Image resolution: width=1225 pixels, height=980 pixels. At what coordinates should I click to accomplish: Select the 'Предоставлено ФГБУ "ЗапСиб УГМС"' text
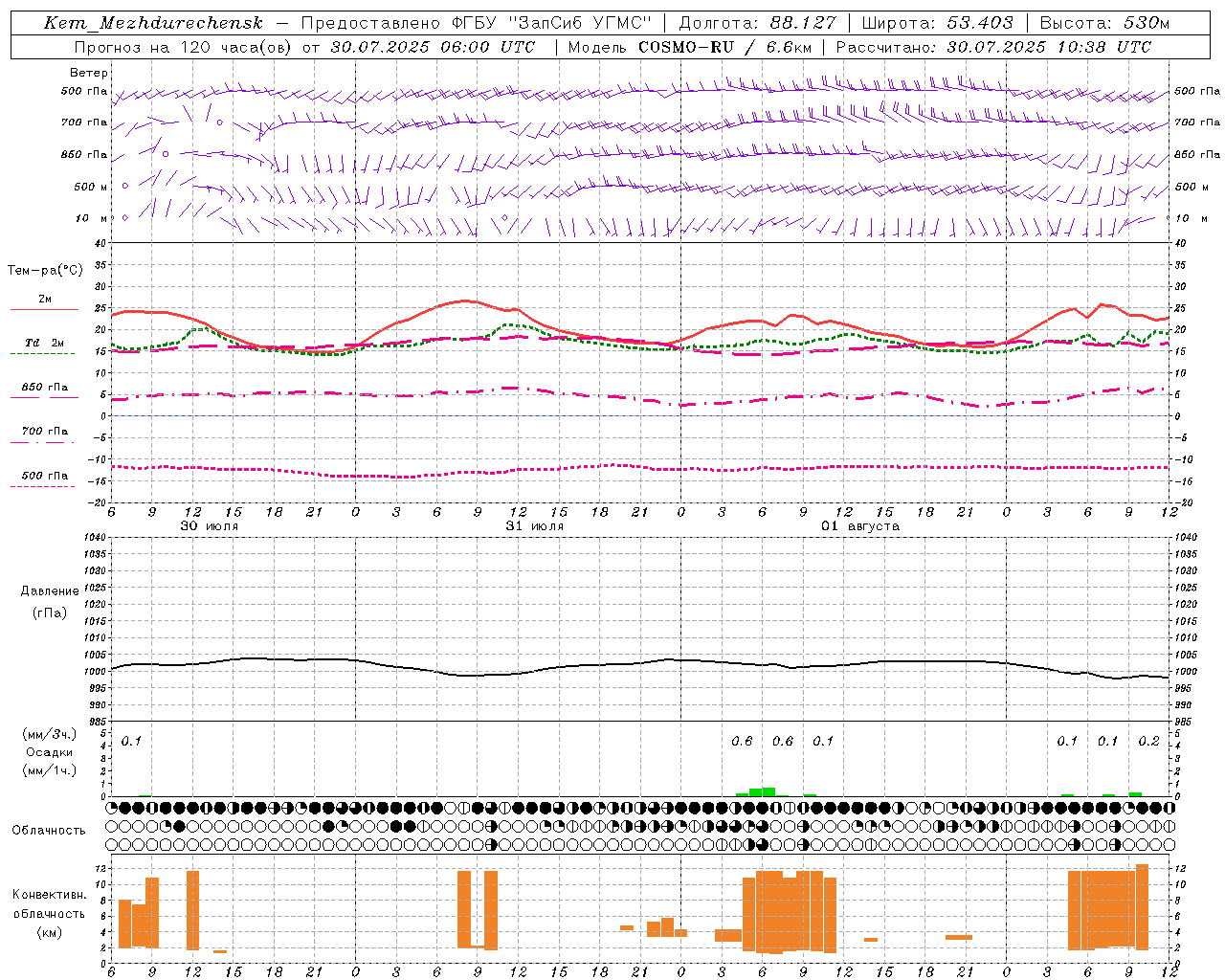point(476,23)
